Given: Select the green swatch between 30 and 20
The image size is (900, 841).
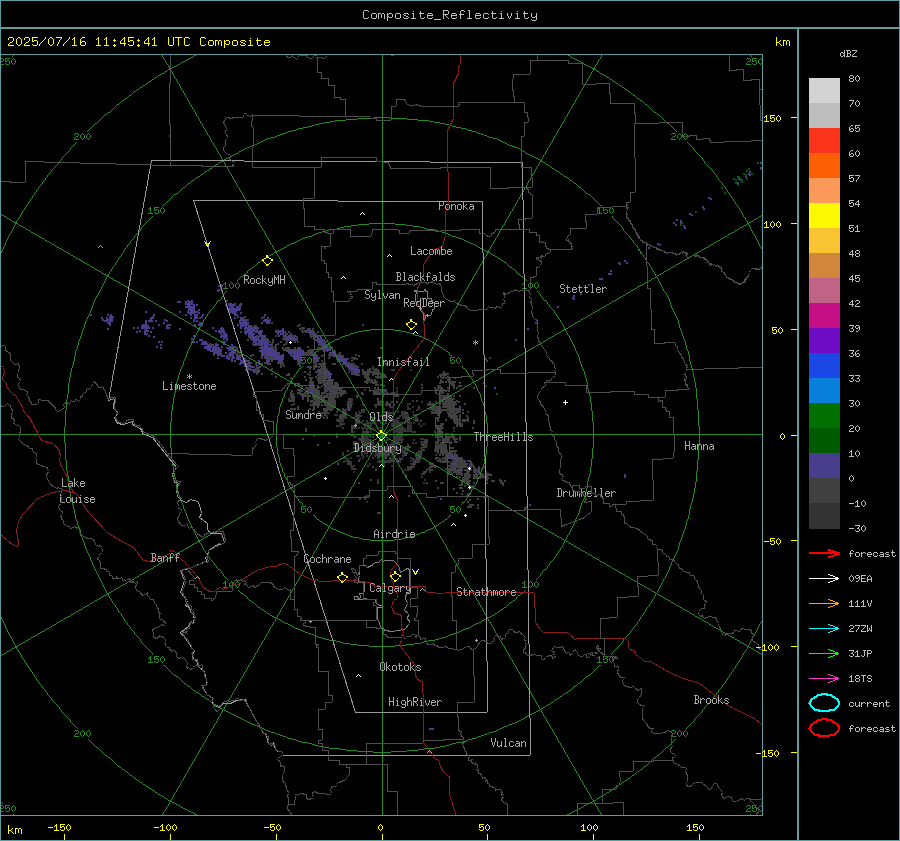Looking at the screenshot, I should 824,416.
